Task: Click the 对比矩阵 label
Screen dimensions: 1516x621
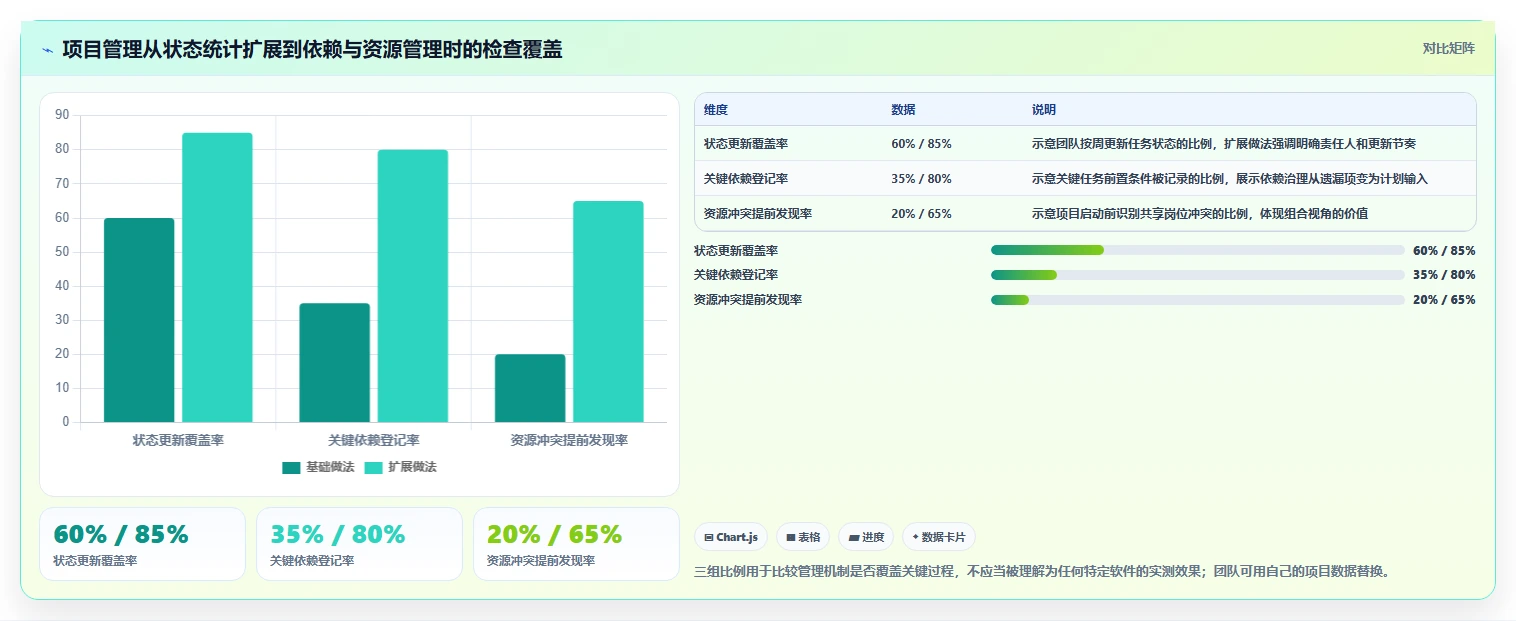Action: [1448, 48]
